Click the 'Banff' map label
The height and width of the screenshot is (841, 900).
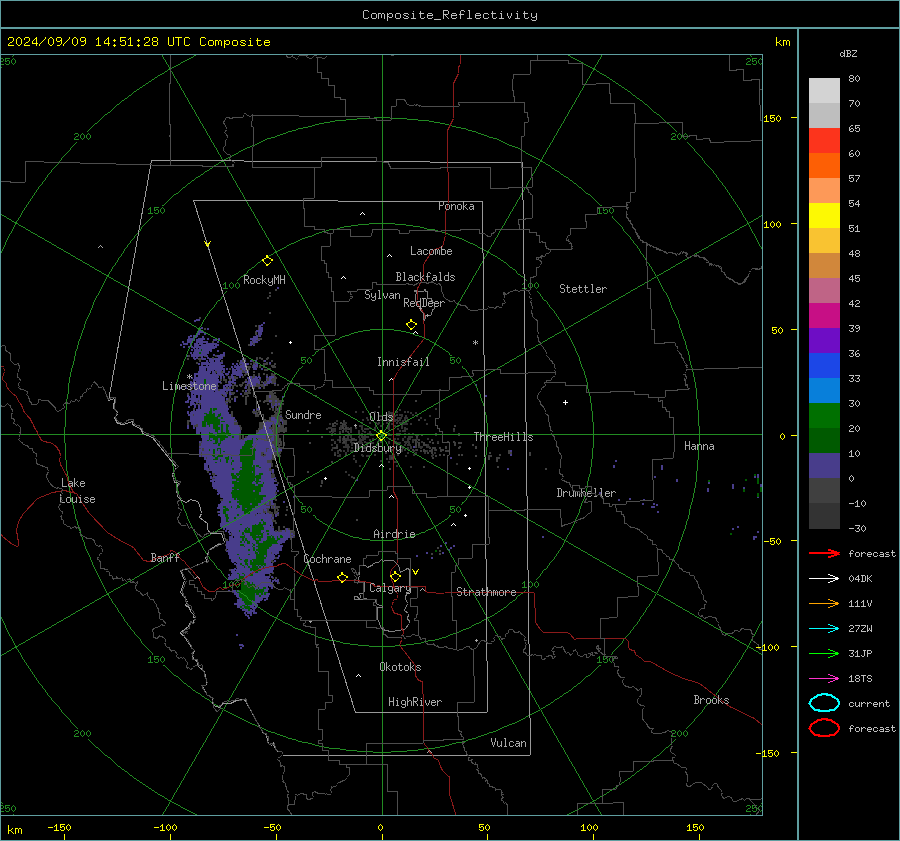pos(165,557)
